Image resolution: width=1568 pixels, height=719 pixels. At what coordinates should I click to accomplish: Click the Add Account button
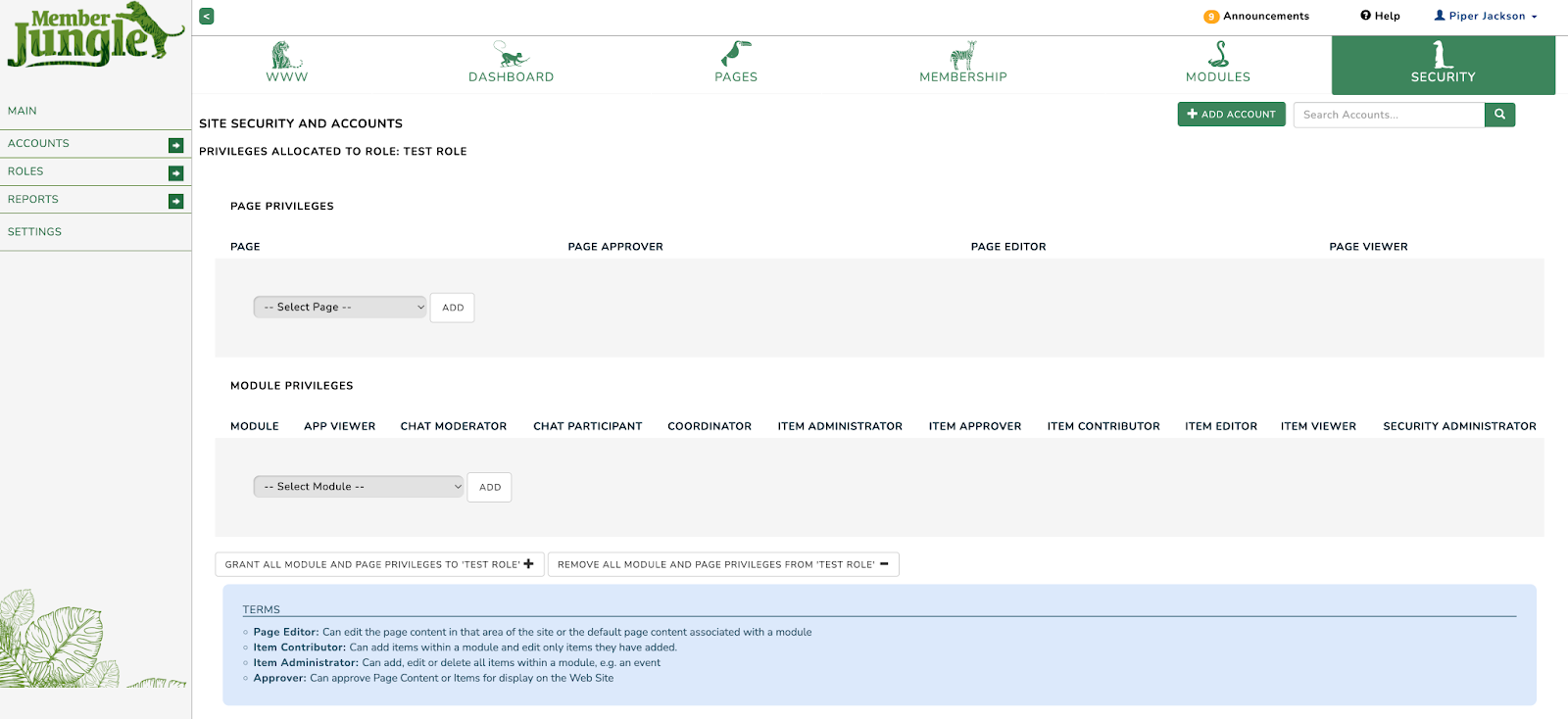(x=1231, y=115)
